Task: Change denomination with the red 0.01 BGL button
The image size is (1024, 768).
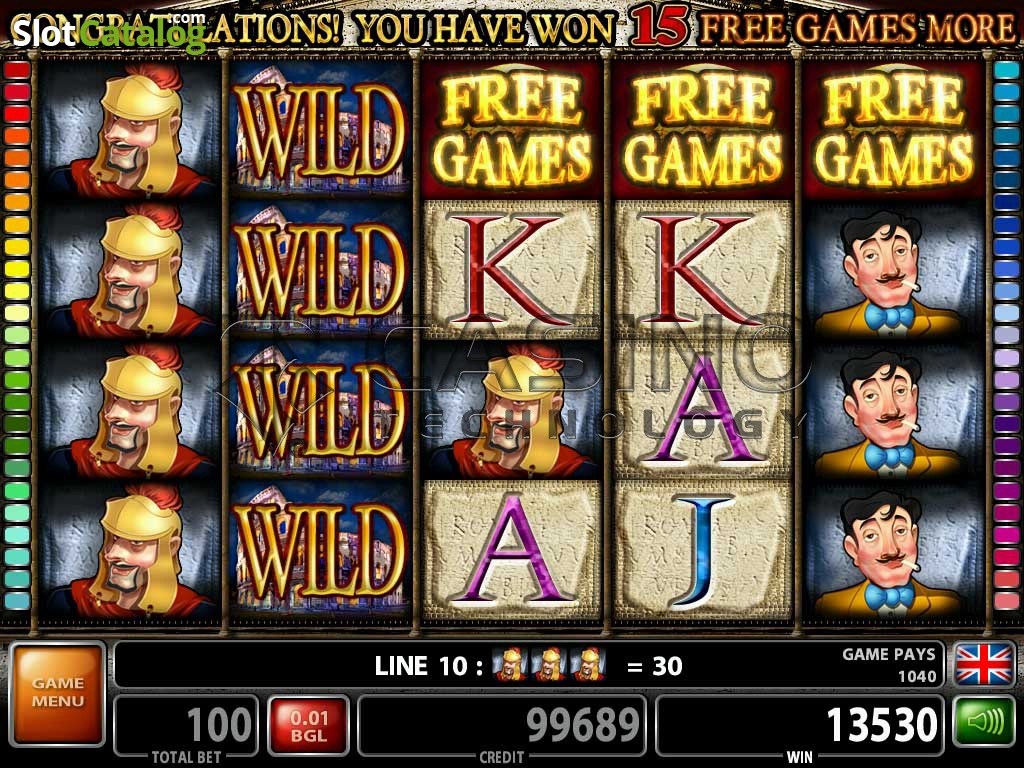Action: tap(309, 726)
